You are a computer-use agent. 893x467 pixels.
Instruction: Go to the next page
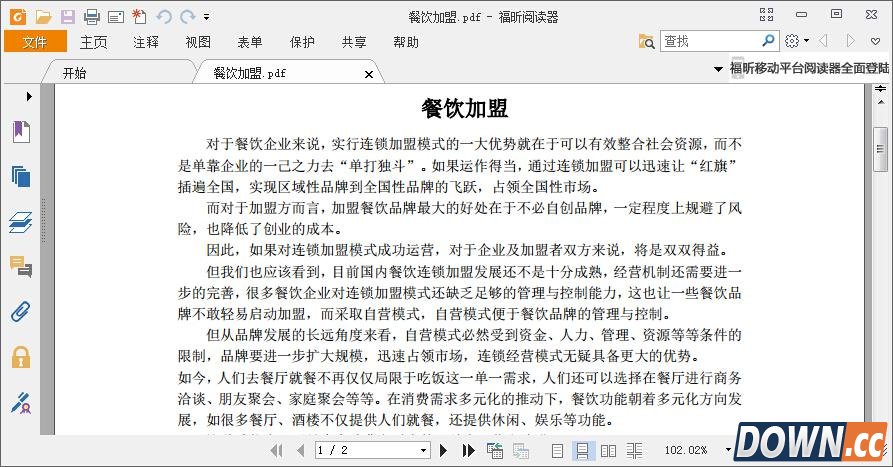(444, 450)
